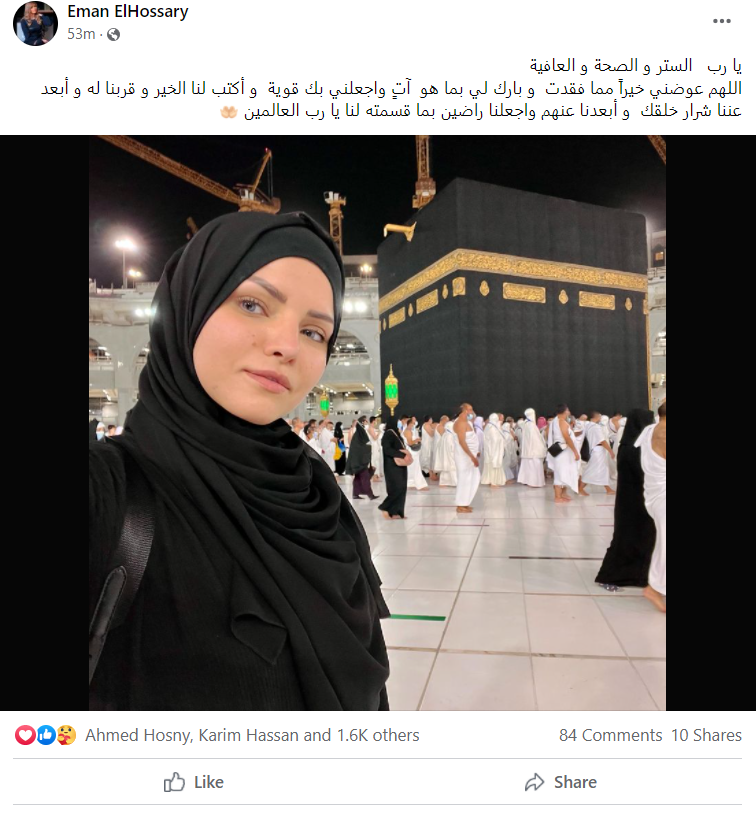The width and height of the screenshot is (756, 815).
Task: Open the three-dot post options menu
Action: click(x=722, y=21)
